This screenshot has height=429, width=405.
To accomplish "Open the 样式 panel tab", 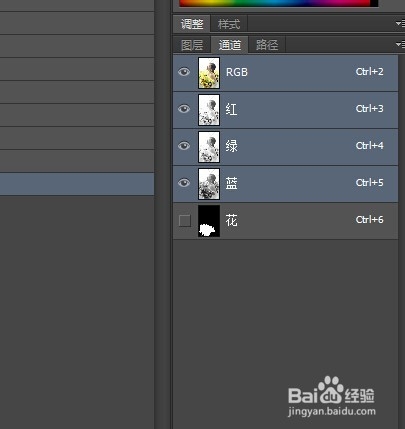I will click(x=229, y=24).
